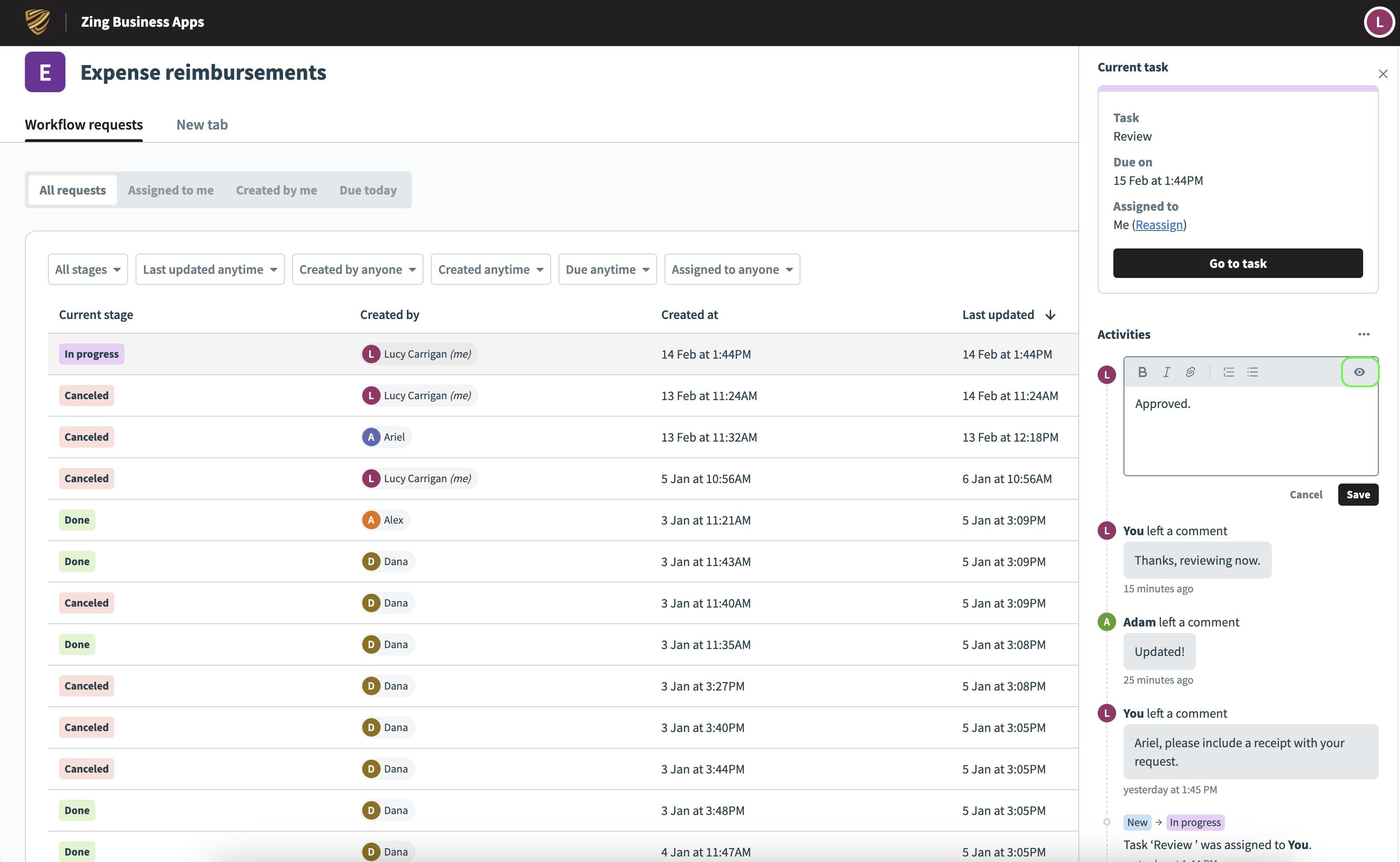Insert a bulleted list in comment
This screenshot has height=862, width=1400.
coord(1253,372)
